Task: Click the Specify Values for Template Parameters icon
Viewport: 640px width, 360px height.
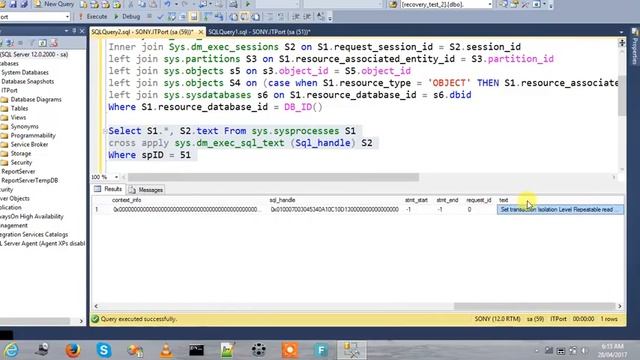Action: [x=321, y=17]
